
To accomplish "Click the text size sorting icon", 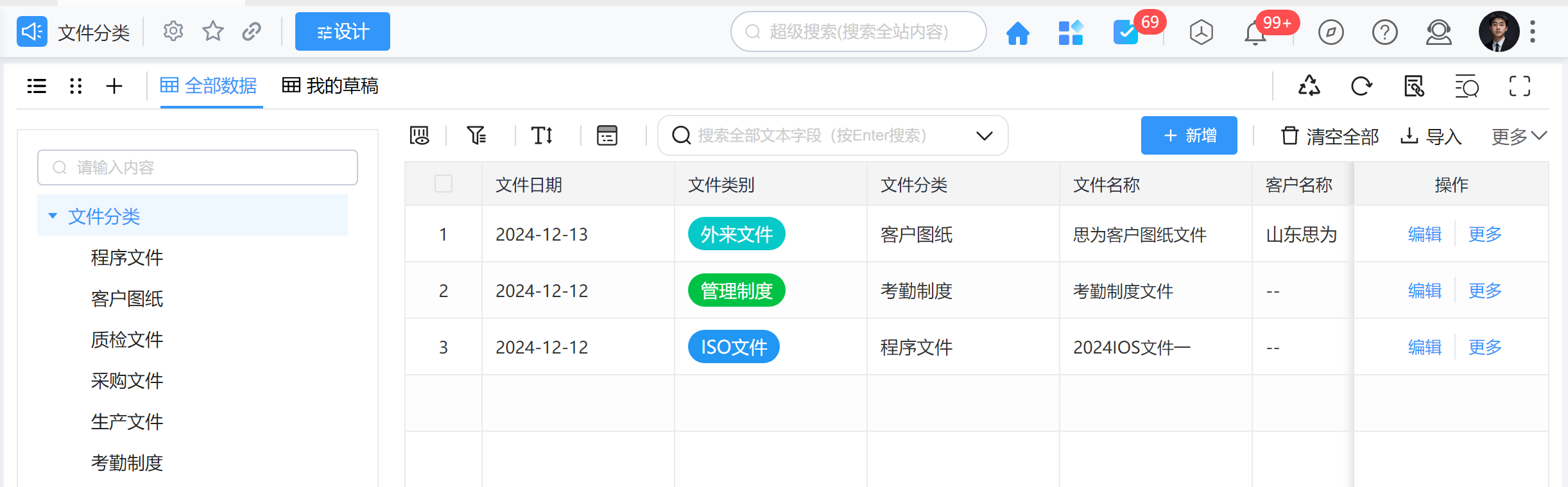I will tap(542, 135).
